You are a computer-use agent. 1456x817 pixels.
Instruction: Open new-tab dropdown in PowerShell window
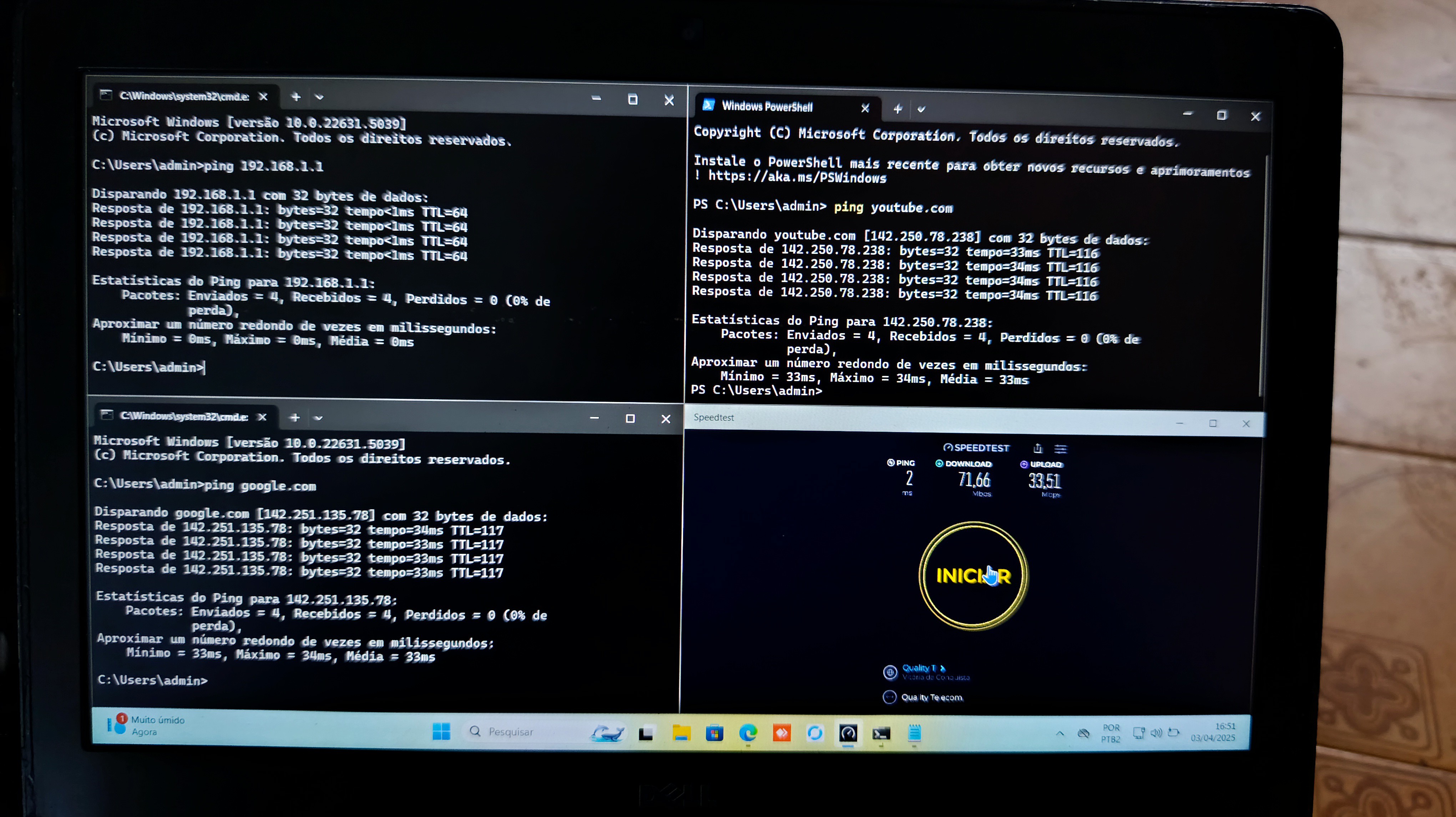point(921,109)
